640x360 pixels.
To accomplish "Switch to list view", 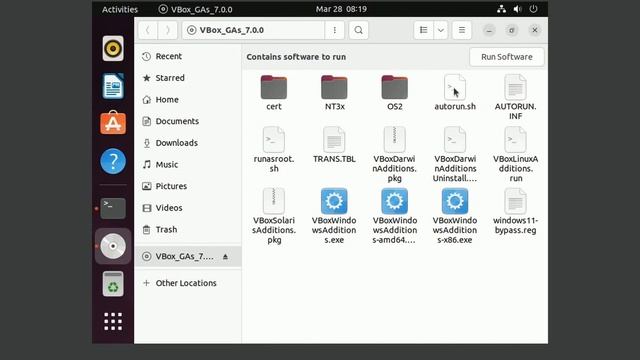I will pos(423,30).
